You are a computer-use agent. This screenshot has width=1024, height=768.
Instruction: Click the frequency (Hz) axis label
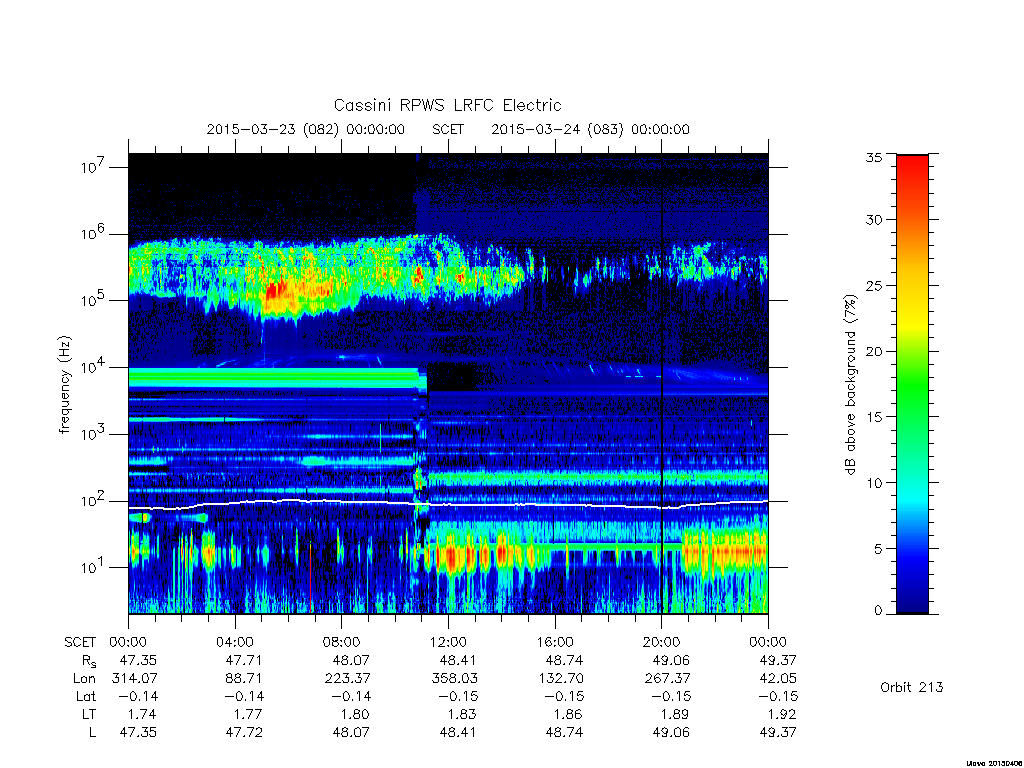[x=65, y=385]
